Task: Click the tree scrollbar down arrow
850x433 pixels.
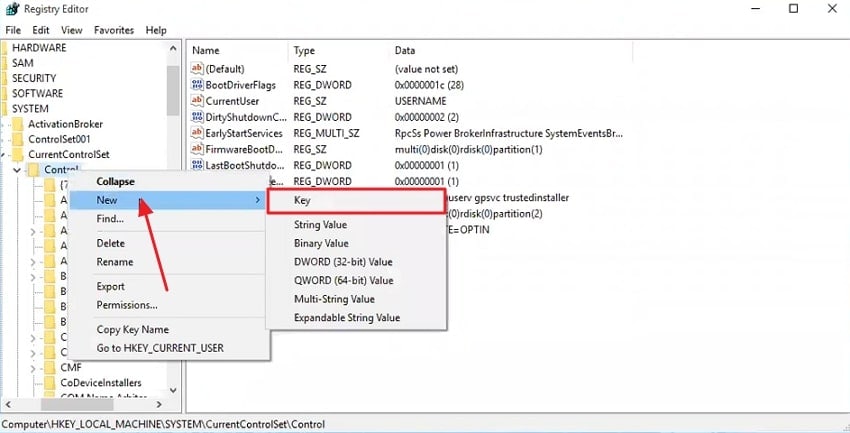Action: [x=173, y=390]
